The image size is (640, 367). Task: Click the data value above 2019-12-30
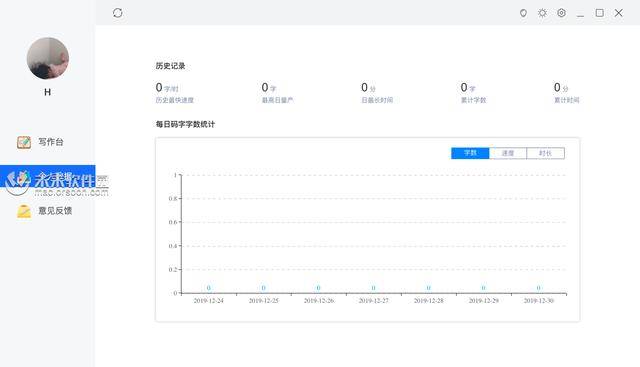click(538, 288)
